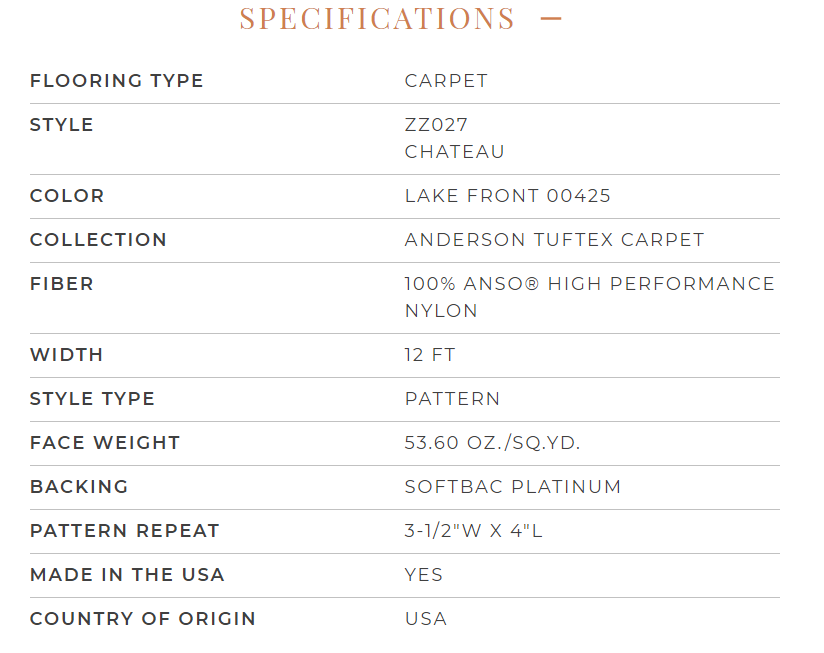Click the CARPET flooring type value

(x=446, y=81)
